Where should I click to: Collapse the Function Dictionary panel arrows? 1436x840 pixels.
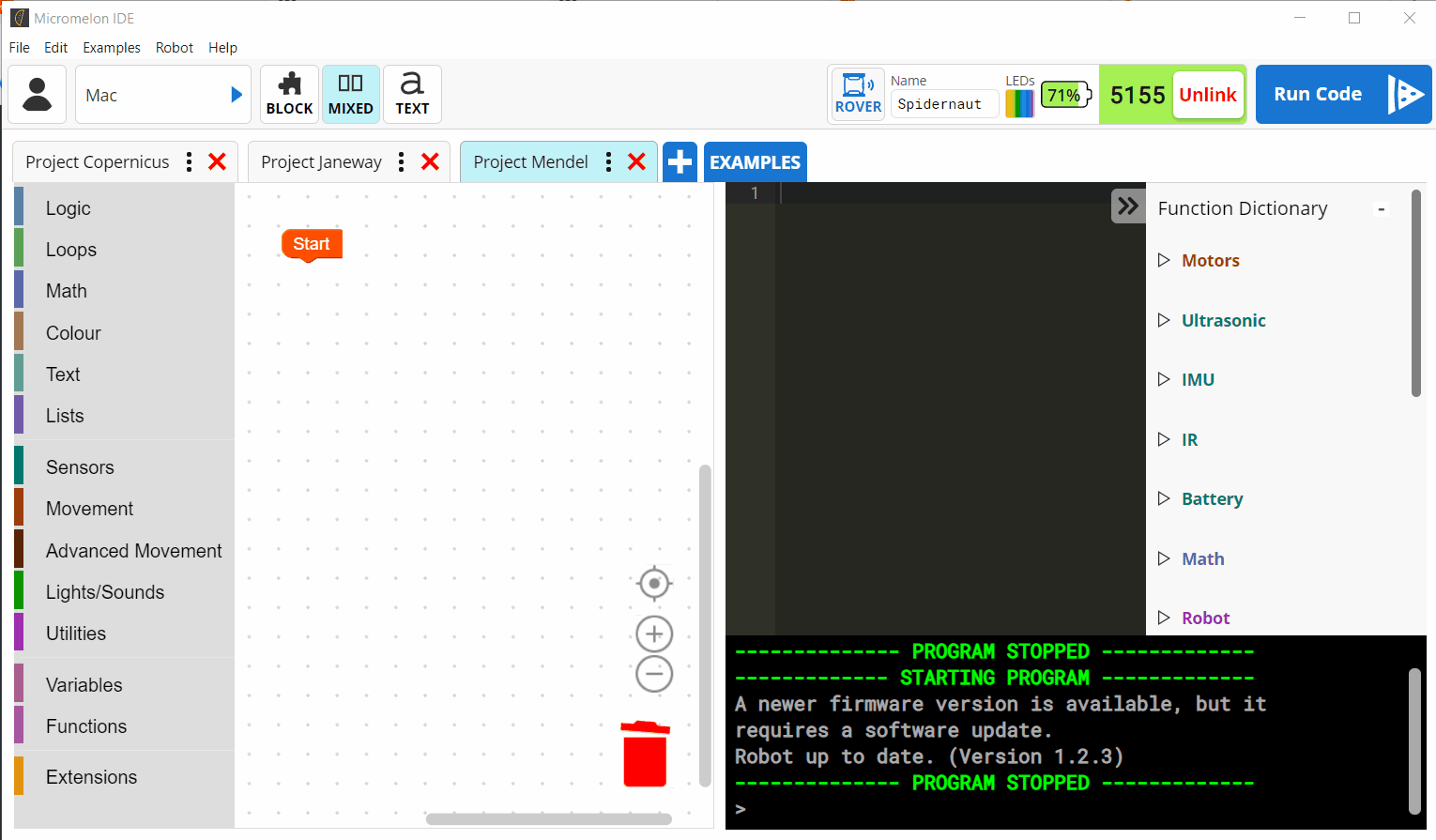pyautogui.click(x=1127, y=206)
